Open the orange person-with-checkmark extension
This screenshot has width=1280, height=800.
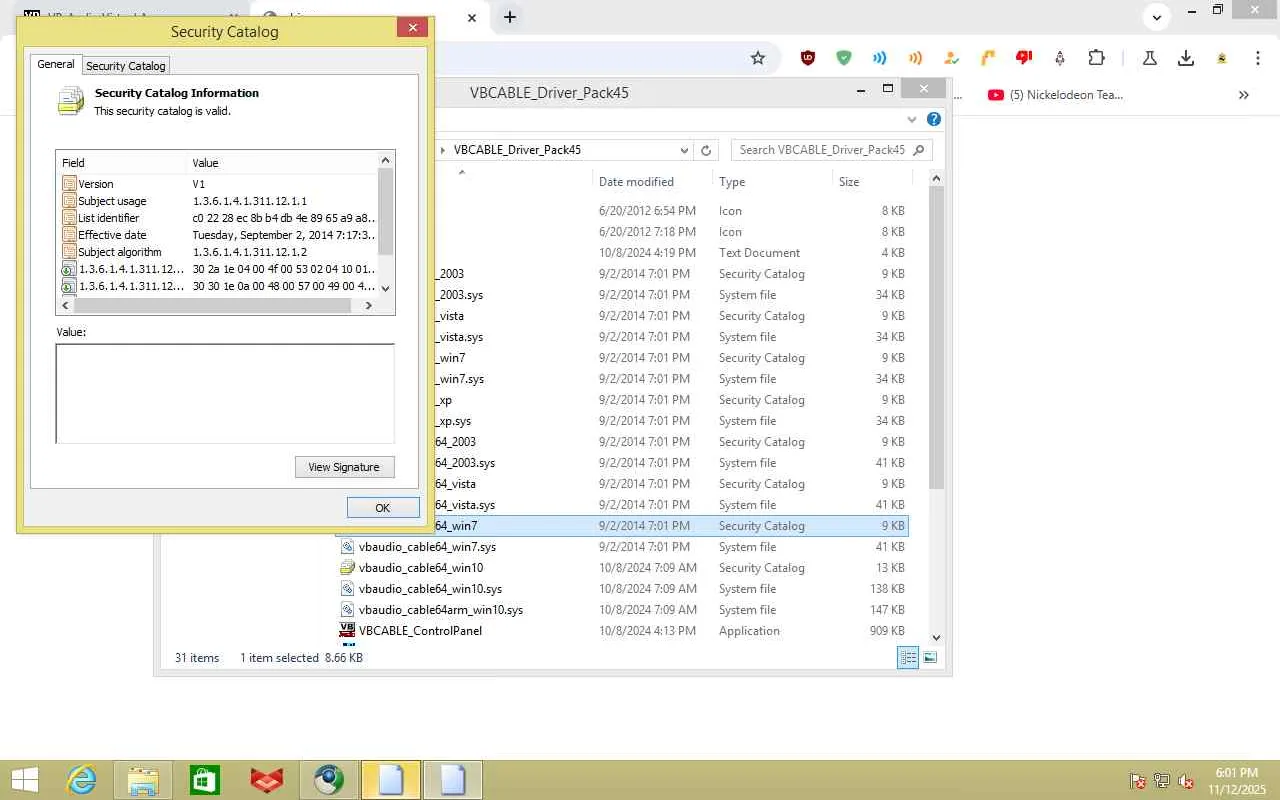tap(951, 58)
